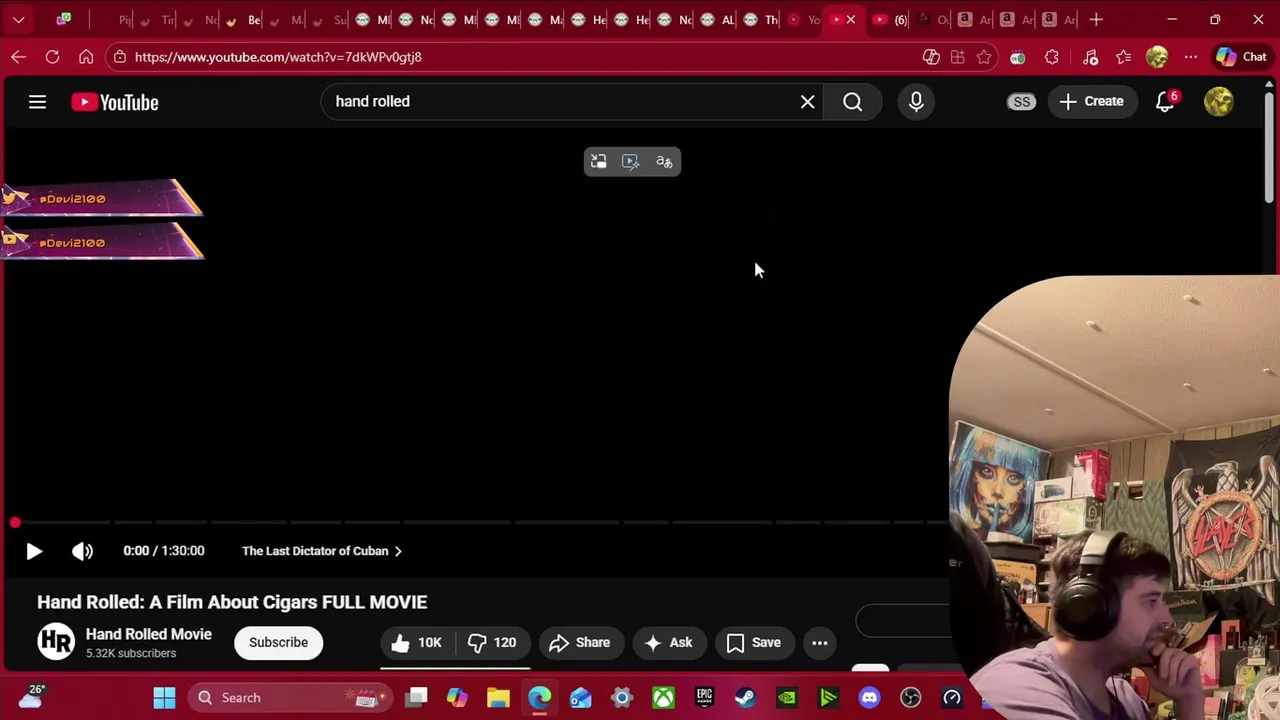
Task: Close the active YouTube tab
Action: tap(851, 20)
